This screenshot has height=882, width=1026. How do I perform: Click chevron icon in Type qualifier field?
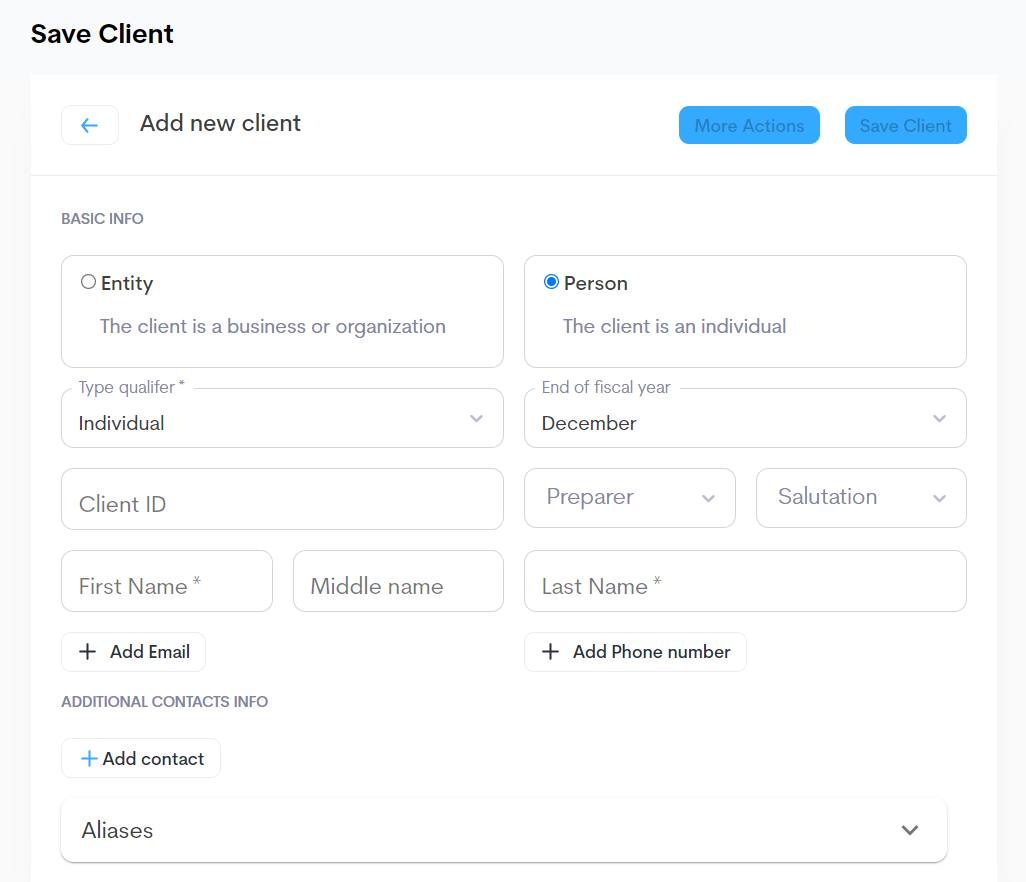coord(476,419)
